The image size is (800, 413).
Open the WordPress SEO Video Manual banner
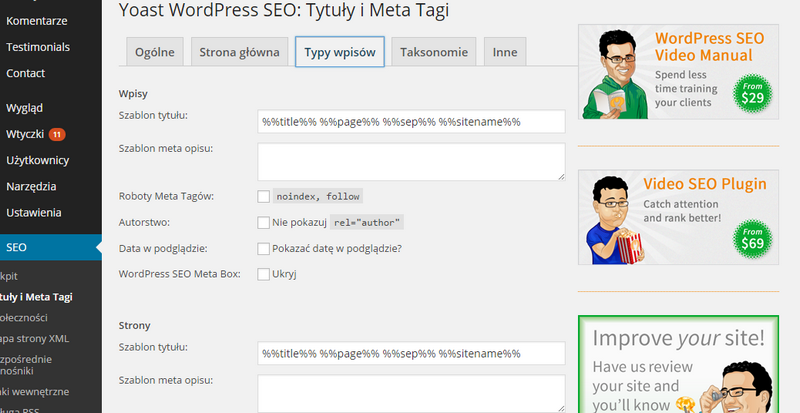click(678, 72)
